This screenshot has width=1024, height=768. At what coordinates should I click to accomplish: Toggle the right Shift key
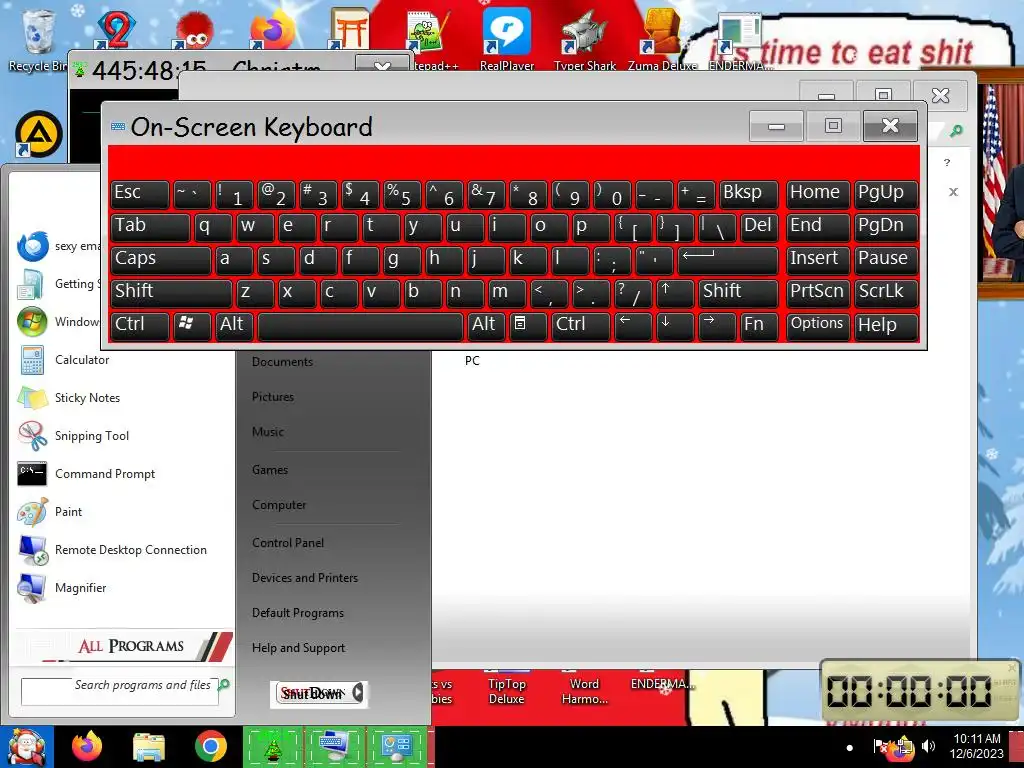[x=738, y=293]
